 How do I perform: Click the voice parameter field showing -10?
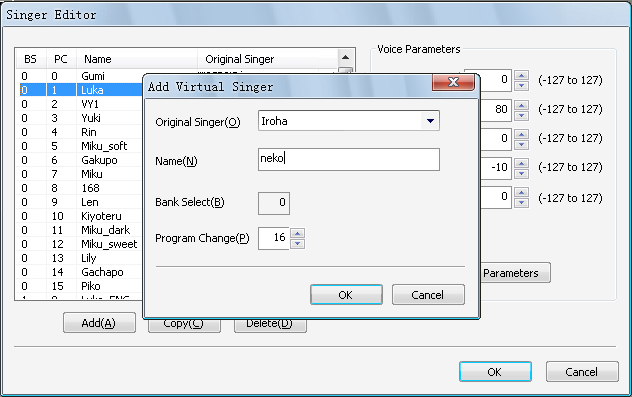[x=496, y=168]
